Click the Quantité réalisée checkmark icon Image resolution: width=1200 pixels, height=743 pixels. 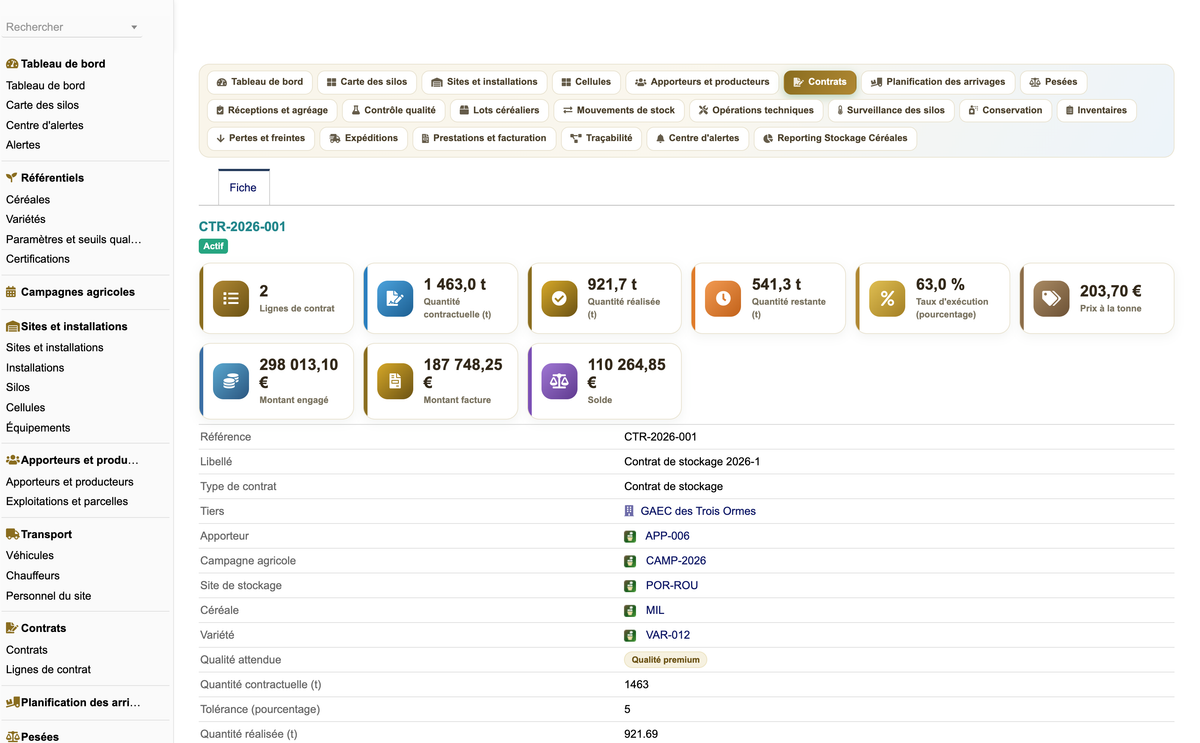pyautogui.click(x=559, y=298)
